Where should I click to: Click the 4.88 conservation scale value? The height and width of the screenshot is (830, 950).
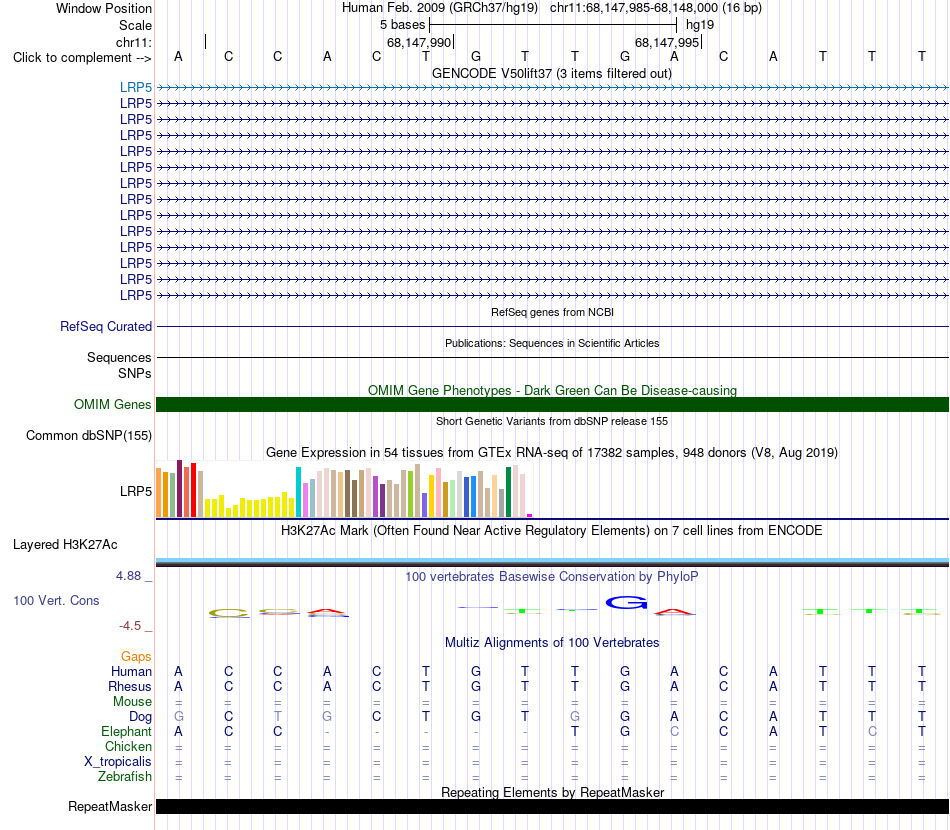(128, 576)
